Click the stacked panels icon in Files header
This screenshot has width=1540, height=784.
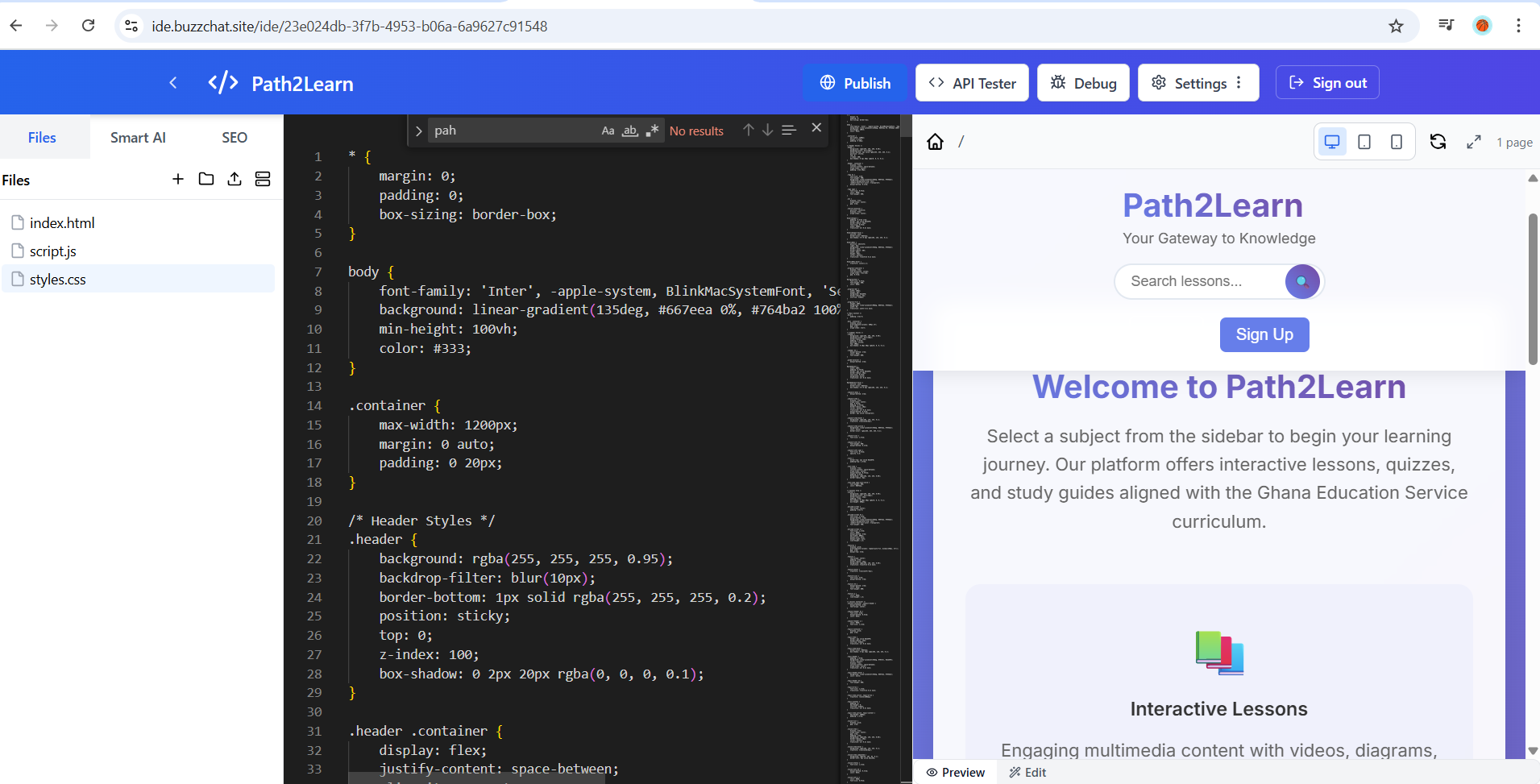(263, 179)
